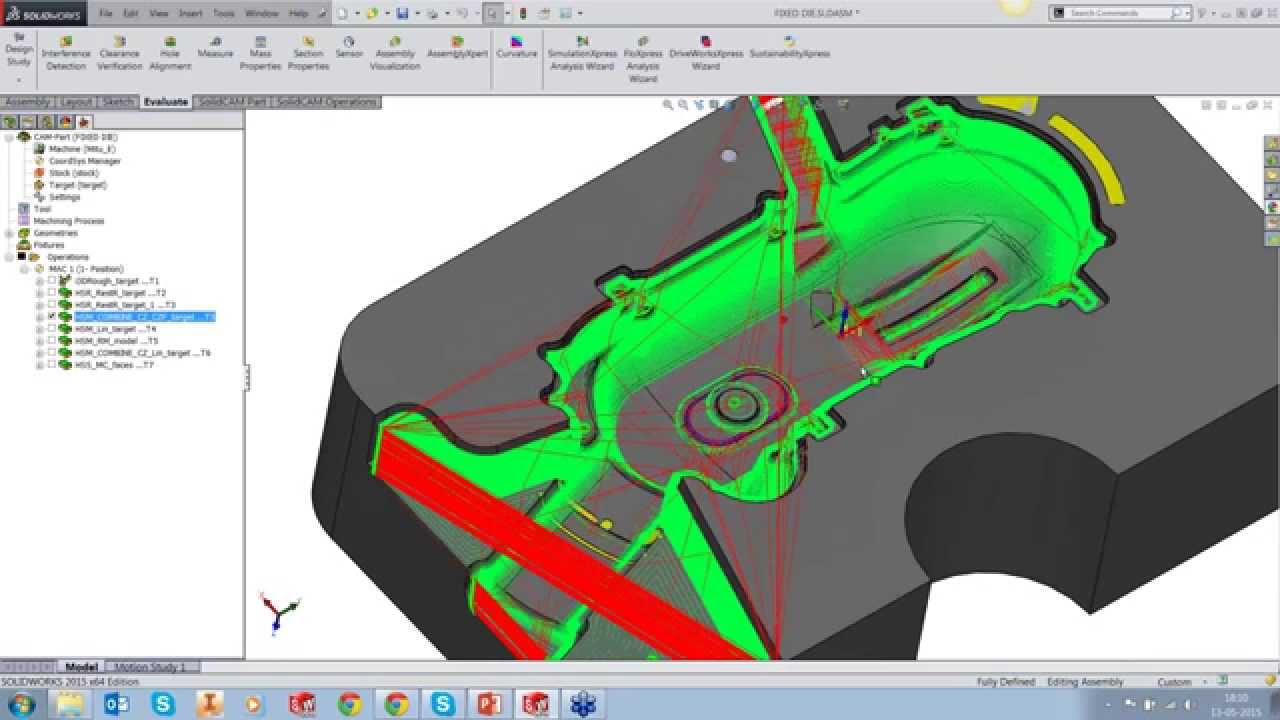Click the Rebuild traffic light icon
The height and width of the screenshot is (720, 1280).
click(x=523, y=13)
